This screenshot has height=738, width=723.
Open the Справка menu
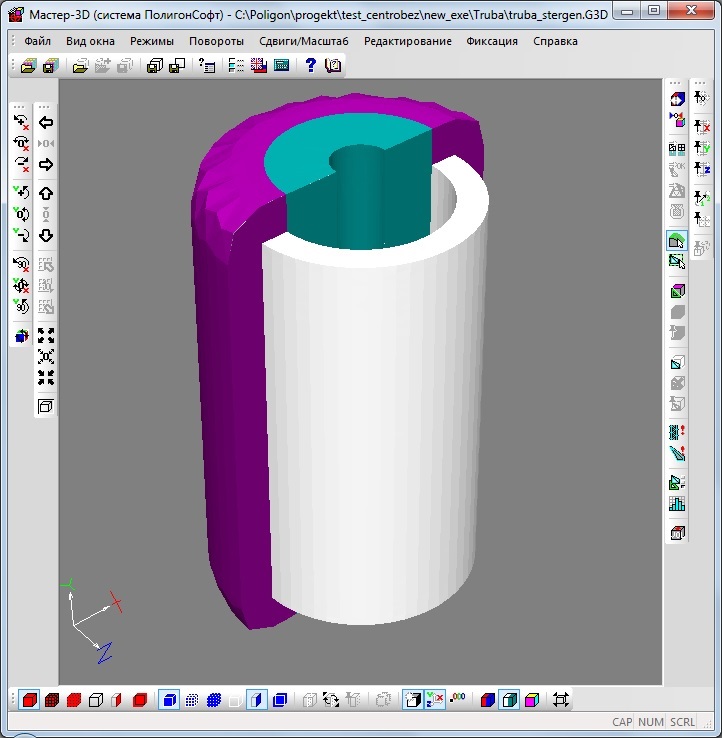(555, 42)
